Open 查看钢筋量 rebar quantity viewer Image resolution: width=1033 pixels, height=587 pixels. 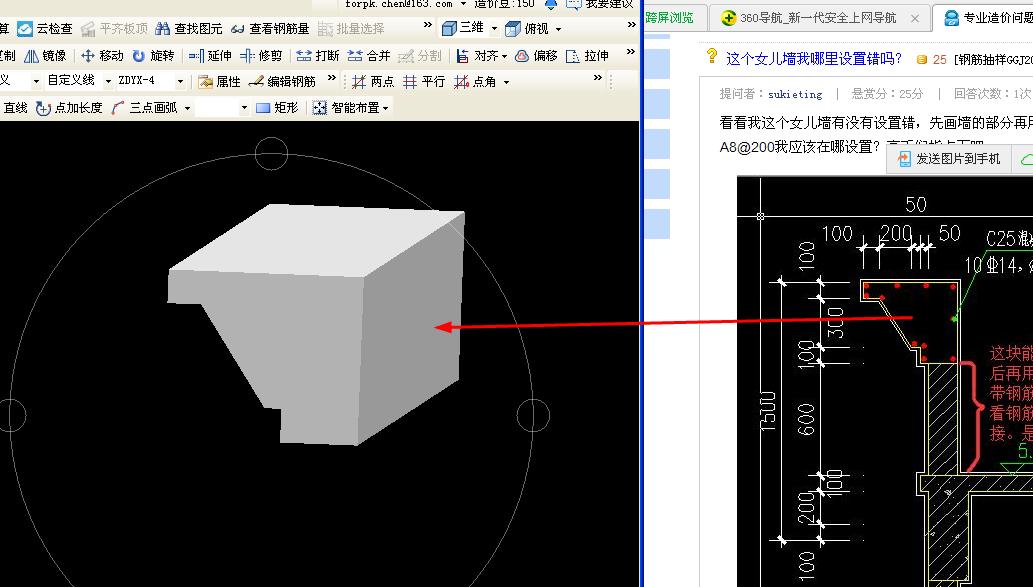coord(269,29)
